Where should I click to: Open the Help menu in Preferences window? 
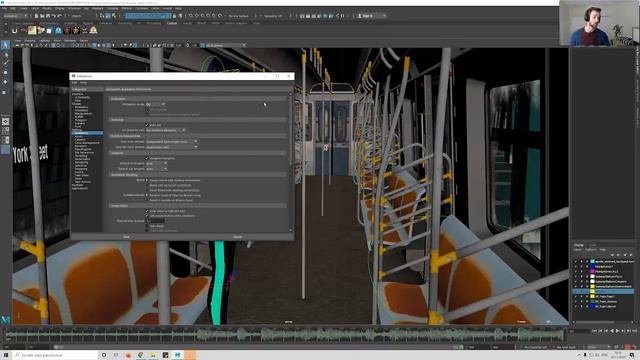[x=83, y=83]
